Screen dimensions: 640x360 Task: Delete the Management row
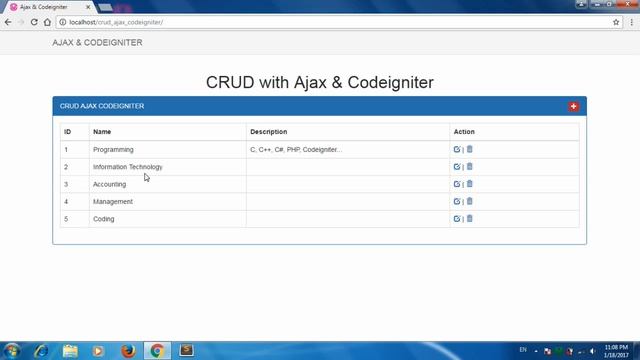469,201
